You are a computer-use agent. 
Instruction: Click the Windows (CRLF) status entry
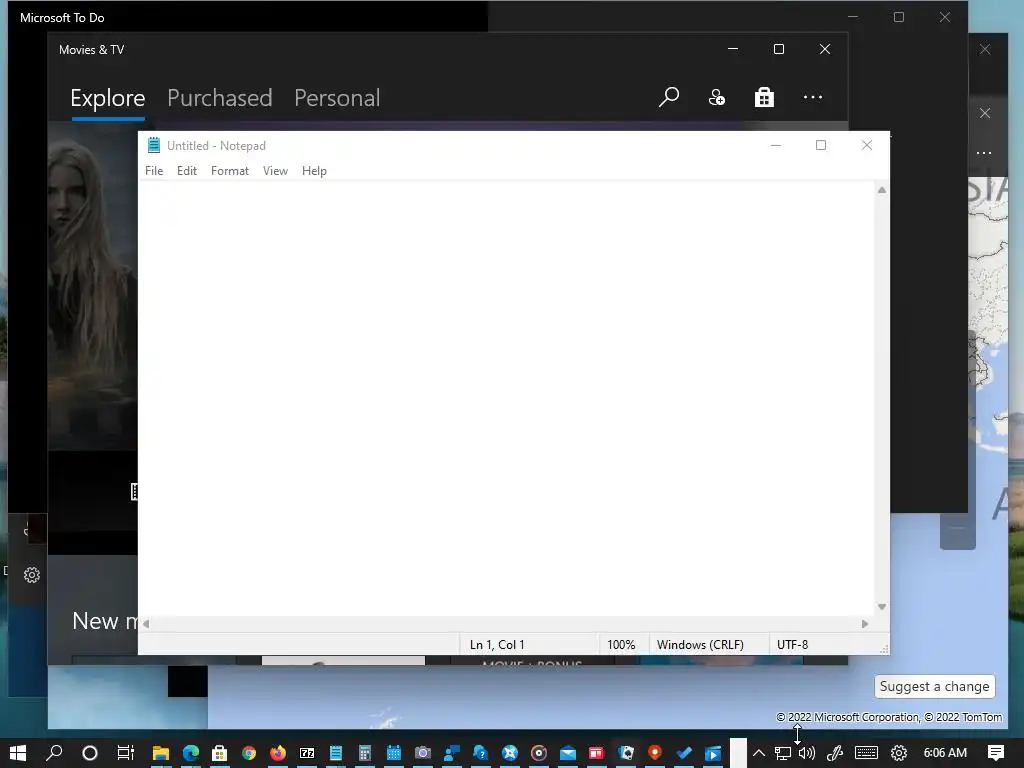point(700,645)
